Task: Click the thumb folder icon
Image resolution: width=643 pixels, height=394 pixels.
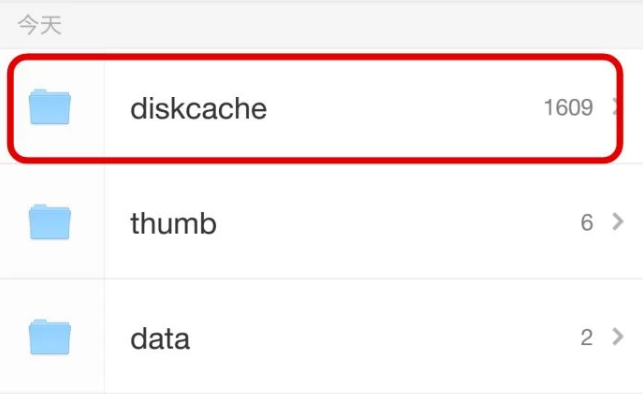Action: 50,222
